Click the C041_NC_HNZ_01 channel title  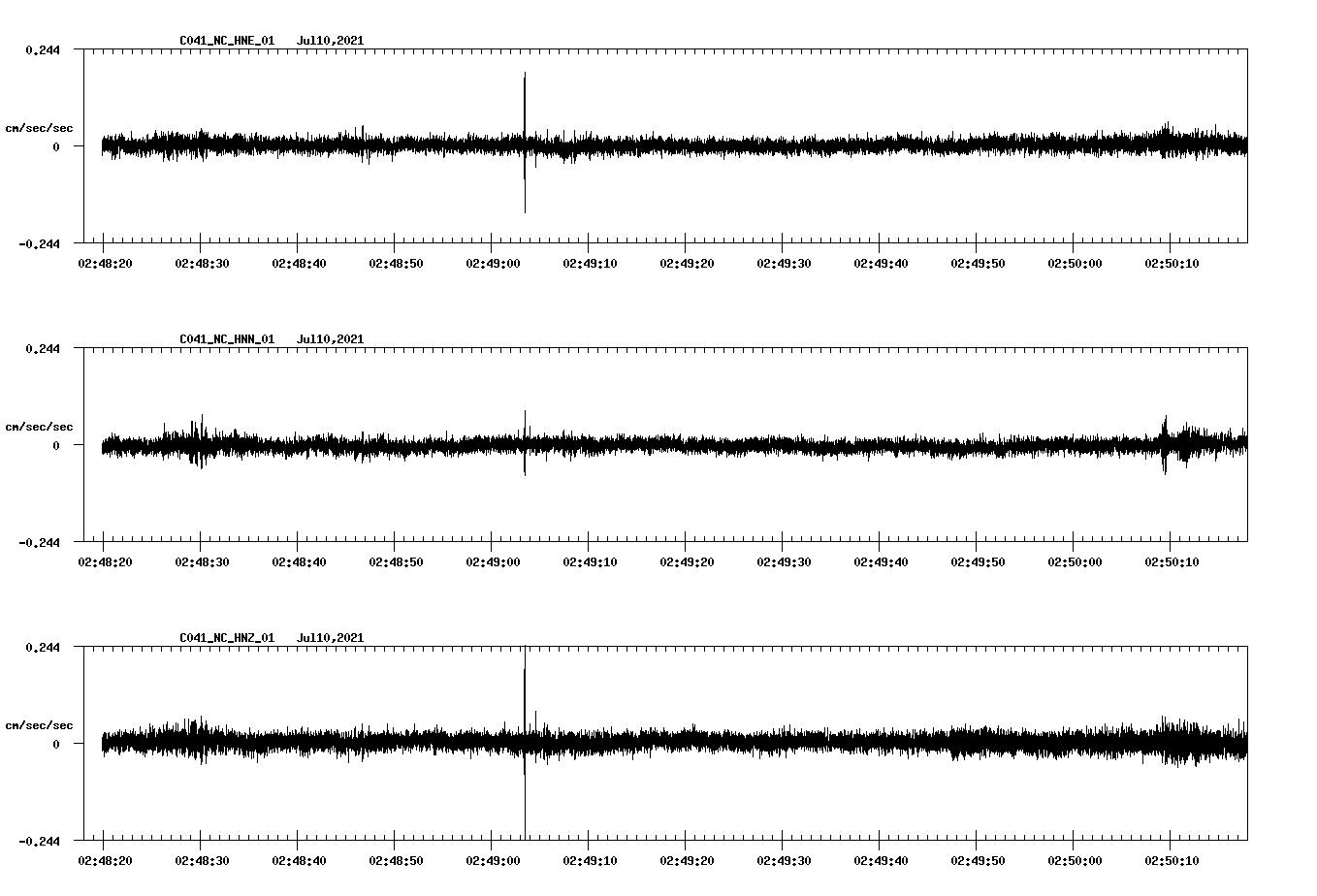pos(227,638)
